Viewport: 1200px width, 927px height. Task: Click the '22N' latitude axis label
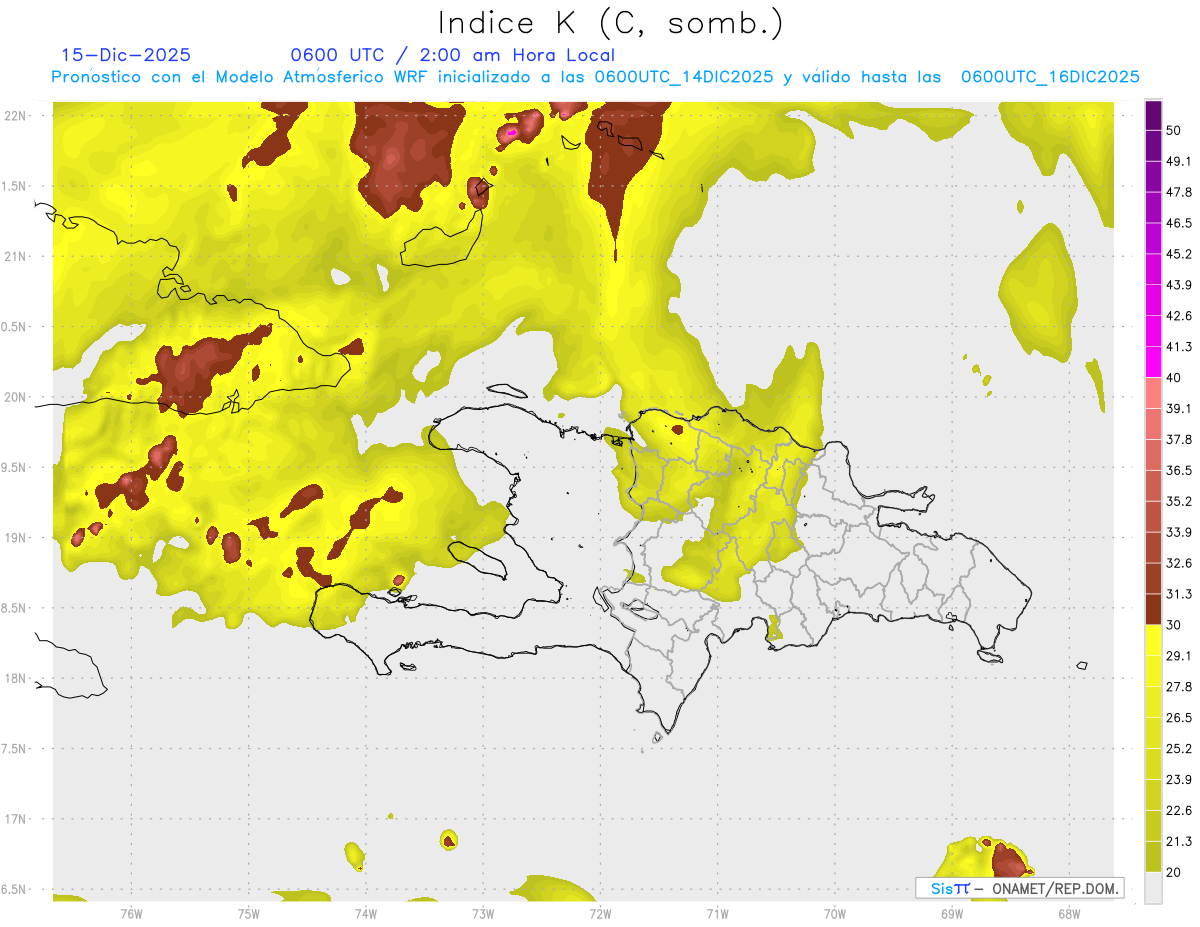coord(15,115)
